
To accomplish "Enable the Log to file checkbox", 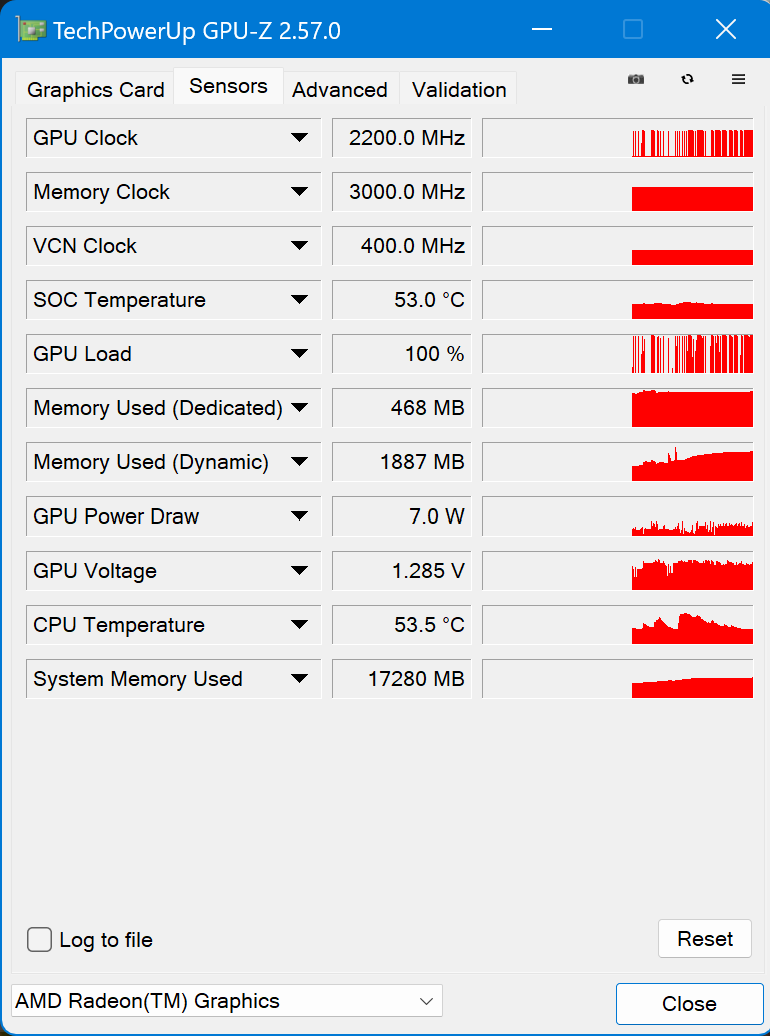I will click(x=40, y=940).
